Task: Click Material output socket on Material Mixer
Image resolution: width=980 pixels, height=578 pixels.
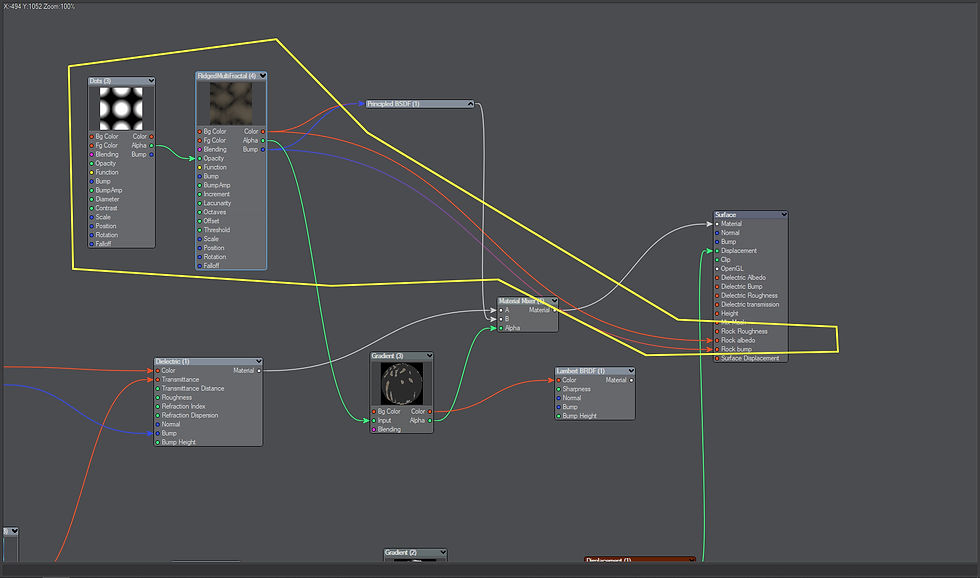Action: (554, 310)
